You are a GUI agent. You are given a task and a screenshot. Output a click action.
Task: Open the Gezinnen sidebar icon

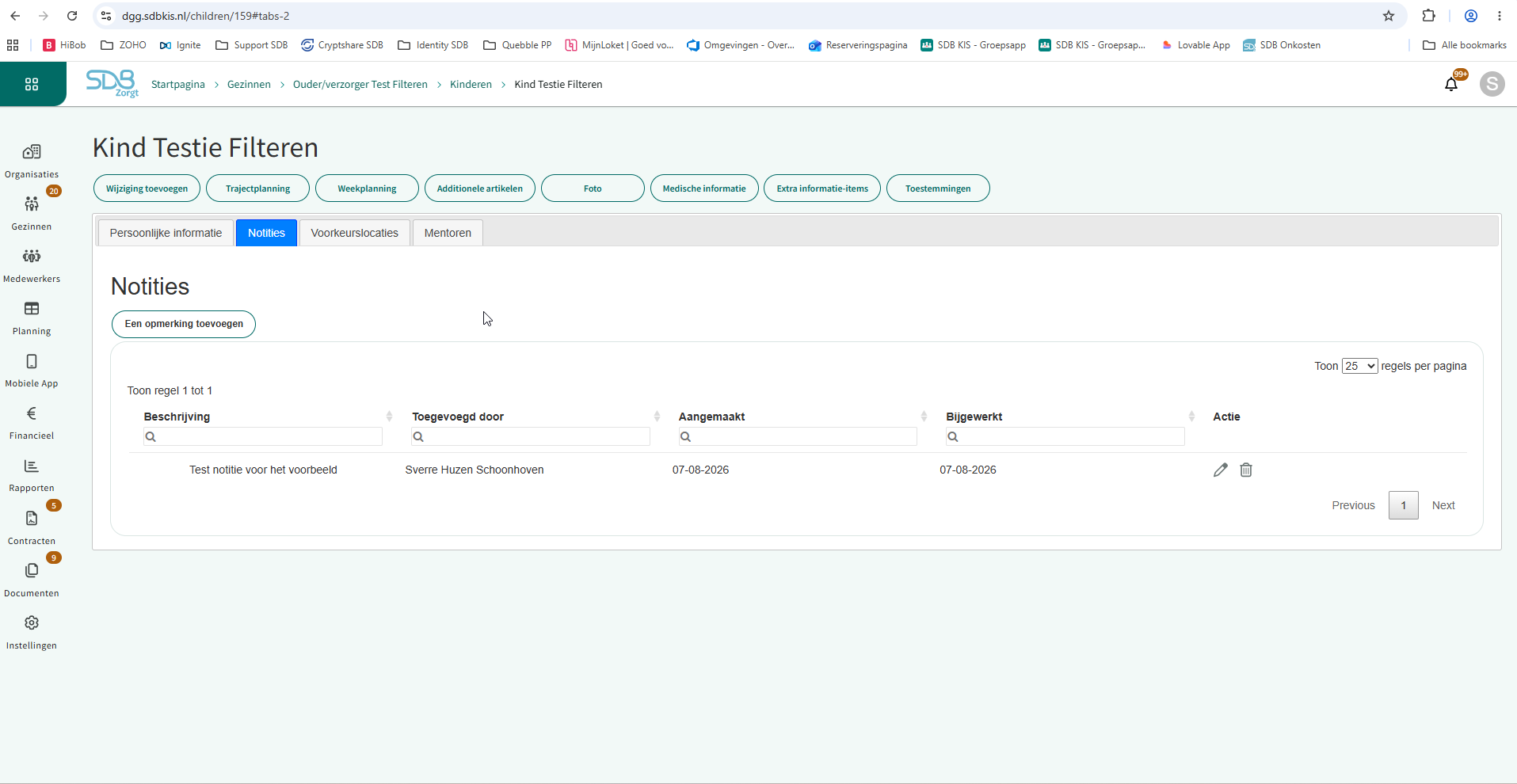coord(32,204)
